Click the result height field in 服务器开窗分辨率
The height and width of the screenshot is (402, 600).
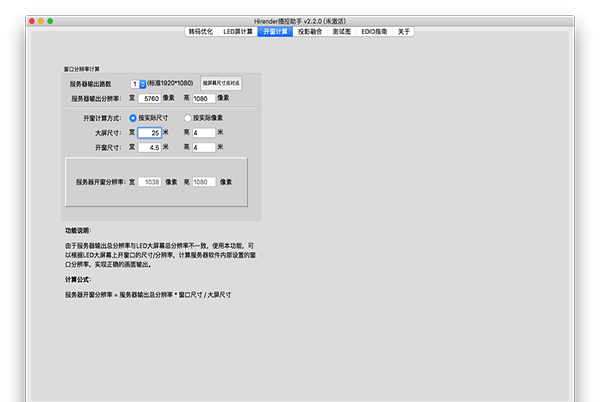click(x=204, y=182)
